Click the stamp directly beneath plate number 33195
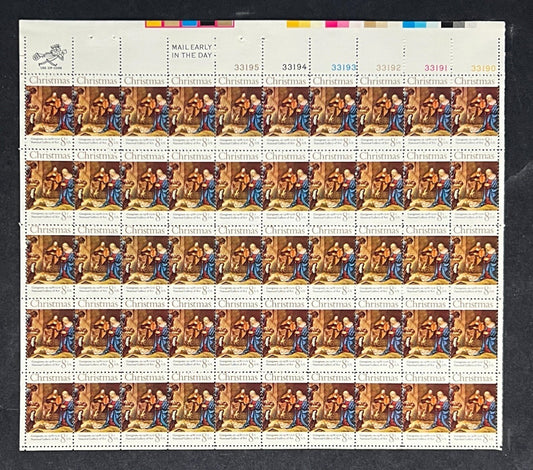The height and width of the screenshot is (470, 533). click(x=239, y=112)
